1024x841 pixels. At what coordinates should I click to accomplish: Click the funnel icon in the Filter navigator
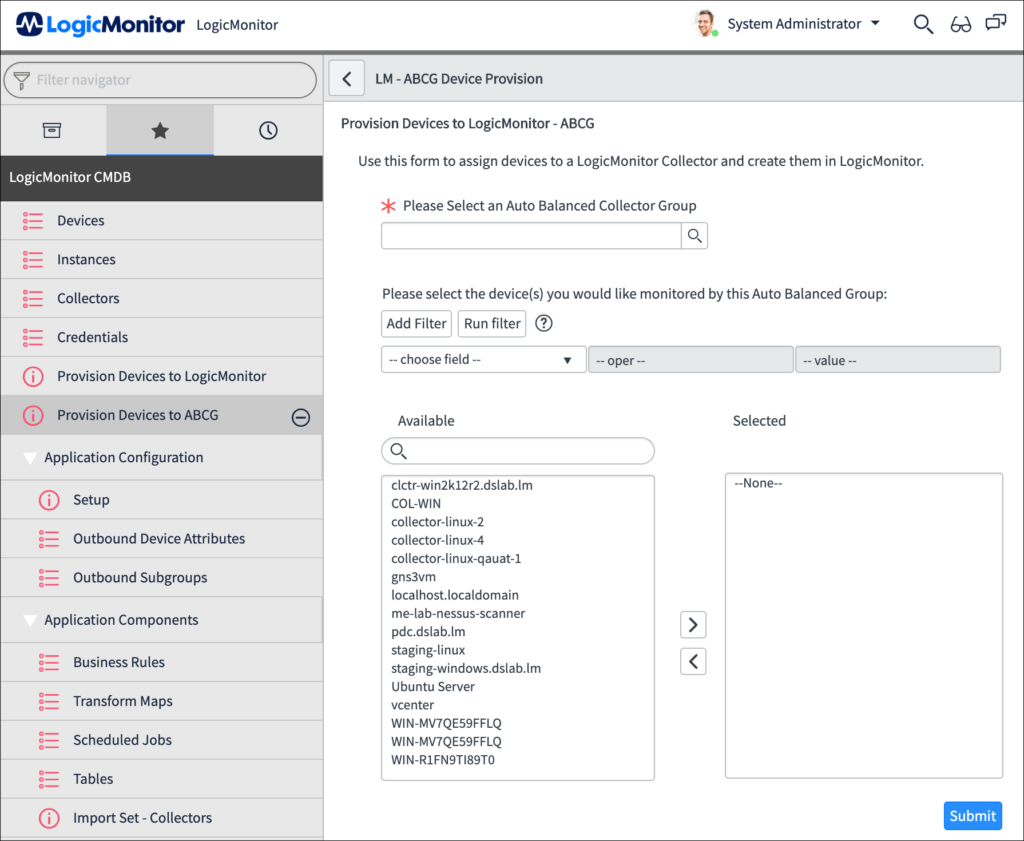tap(20, 78)
